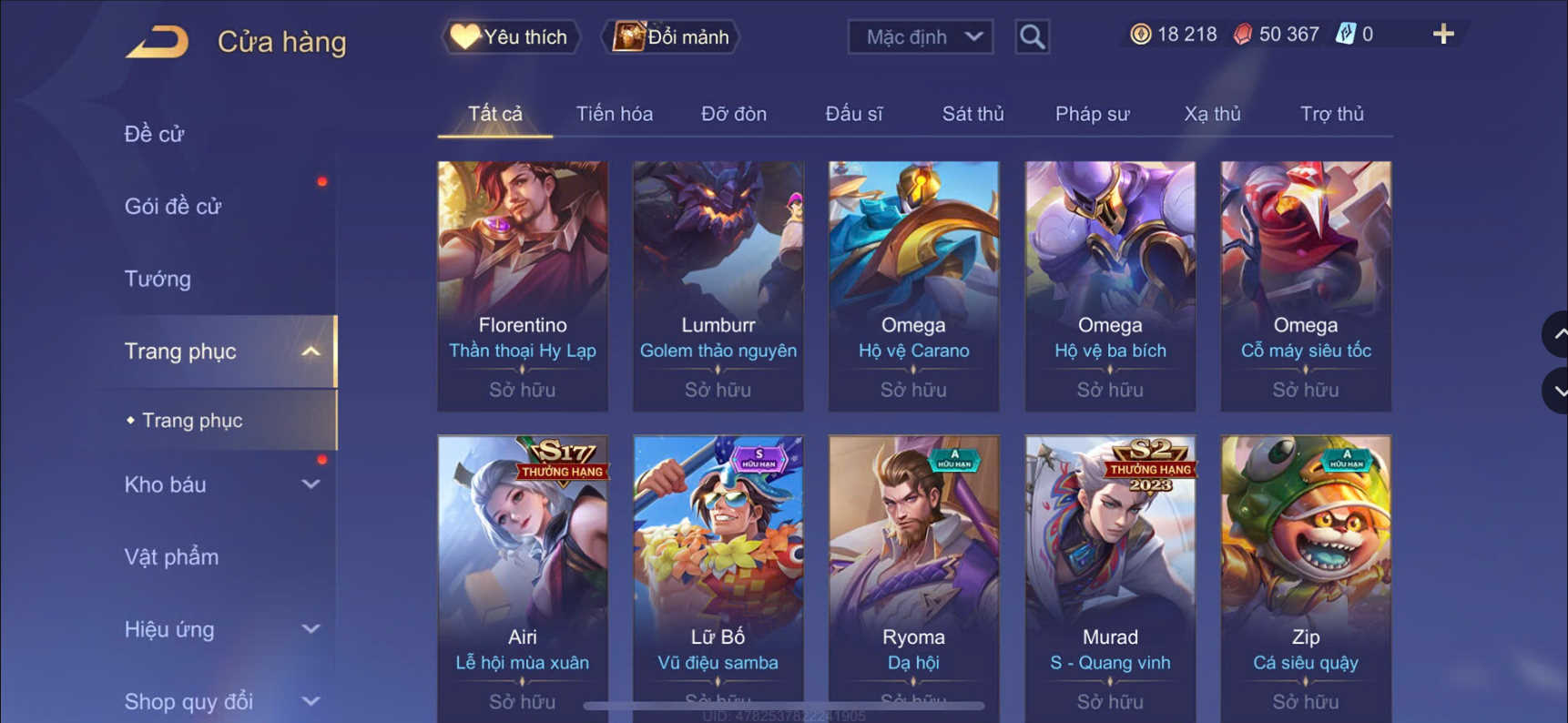Tap the blue voucher currency icon
Image resolution: width=1568 pixels, height=723 pixels.
coord(1345,35)
